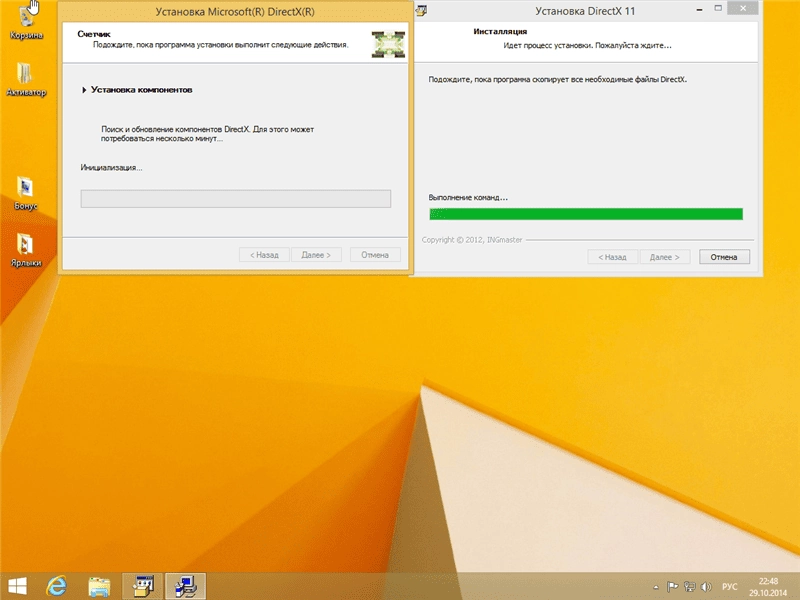
Task: Close the DirectX 11 installer window
Action: (x=743, y=8)
